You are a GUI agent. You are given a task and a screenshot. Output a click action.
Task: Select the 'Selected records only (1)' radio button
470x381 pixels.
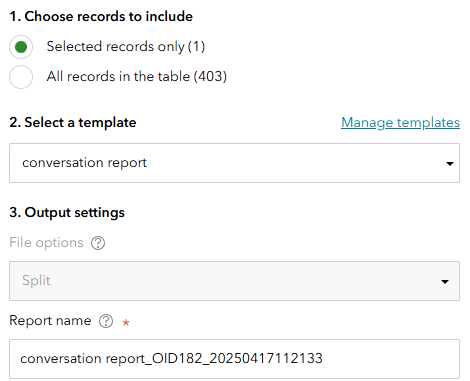coord(21,47)
